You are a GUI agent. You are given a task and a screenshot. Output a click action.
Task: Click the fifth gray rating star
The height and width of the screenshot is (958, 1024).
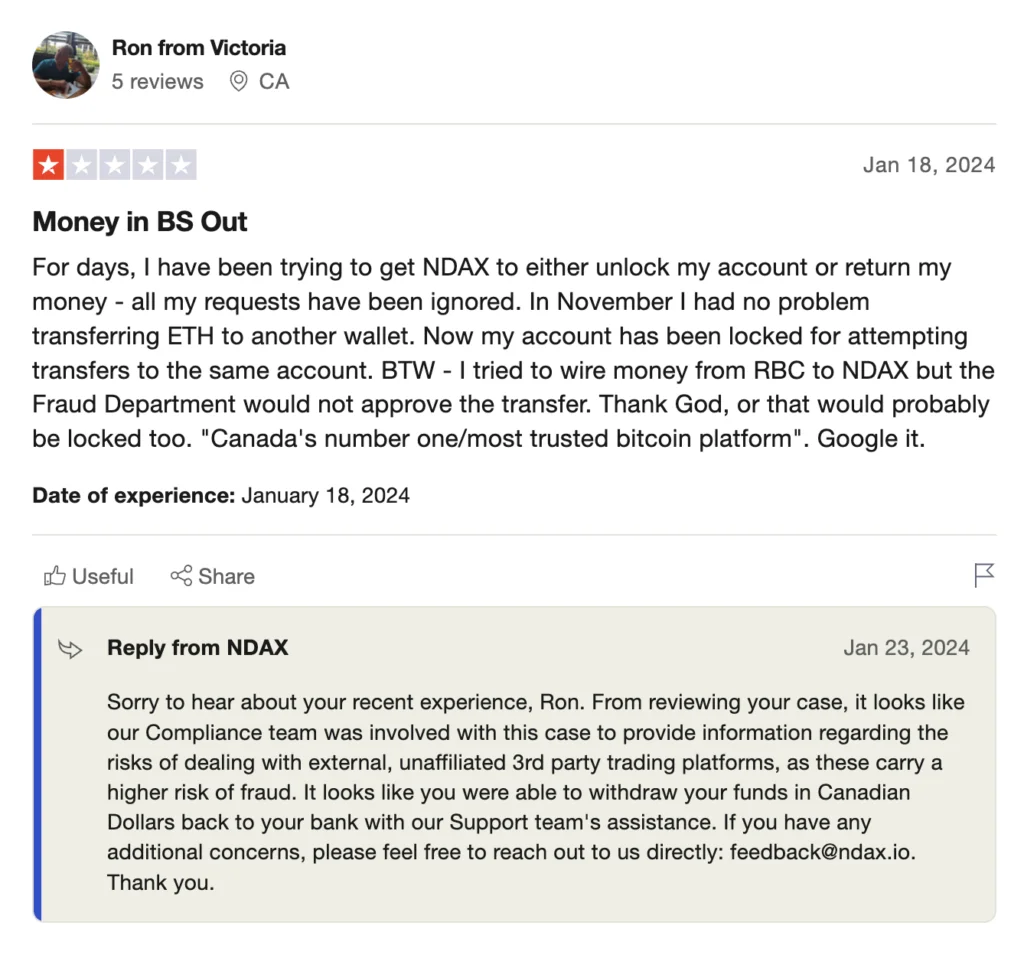pos(180,165)
